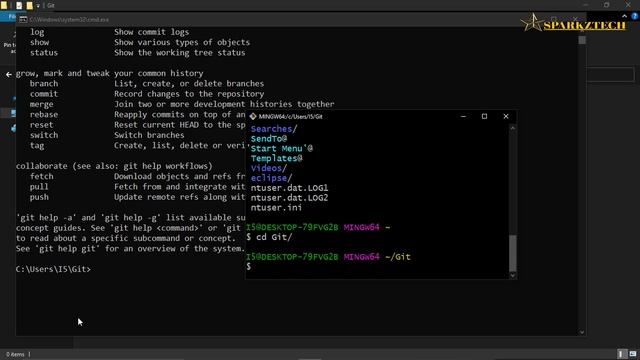
Task: Click 'ntuser.dat.LOG2' in Git Bash
Action: click(289, 198)
